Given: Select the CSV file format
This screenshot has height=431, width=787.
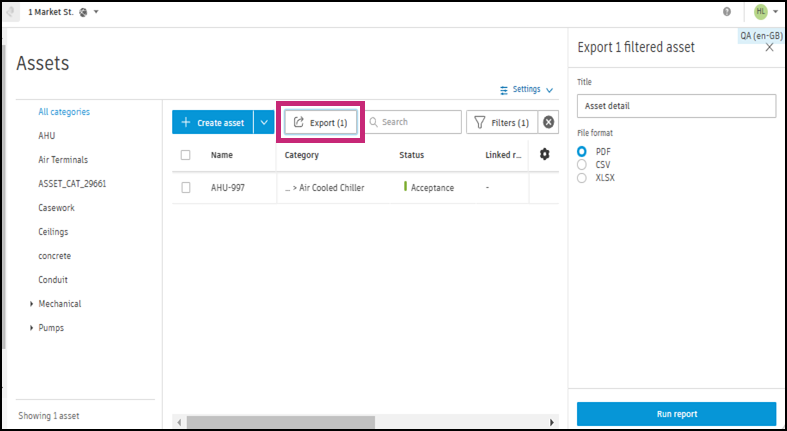Looking at the screenshot, I should (582, 165).
